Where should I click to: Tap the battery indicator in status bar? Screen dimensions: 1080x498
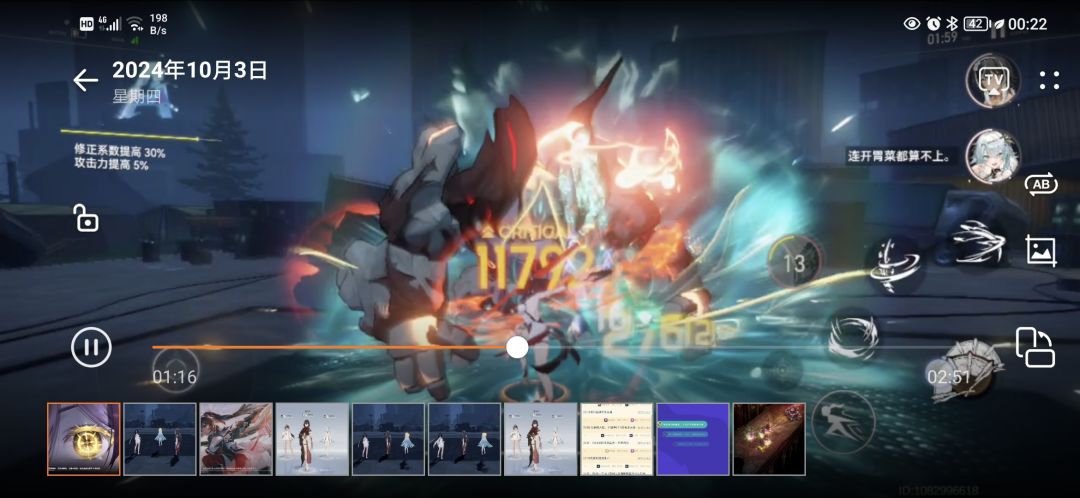point(975,23)
